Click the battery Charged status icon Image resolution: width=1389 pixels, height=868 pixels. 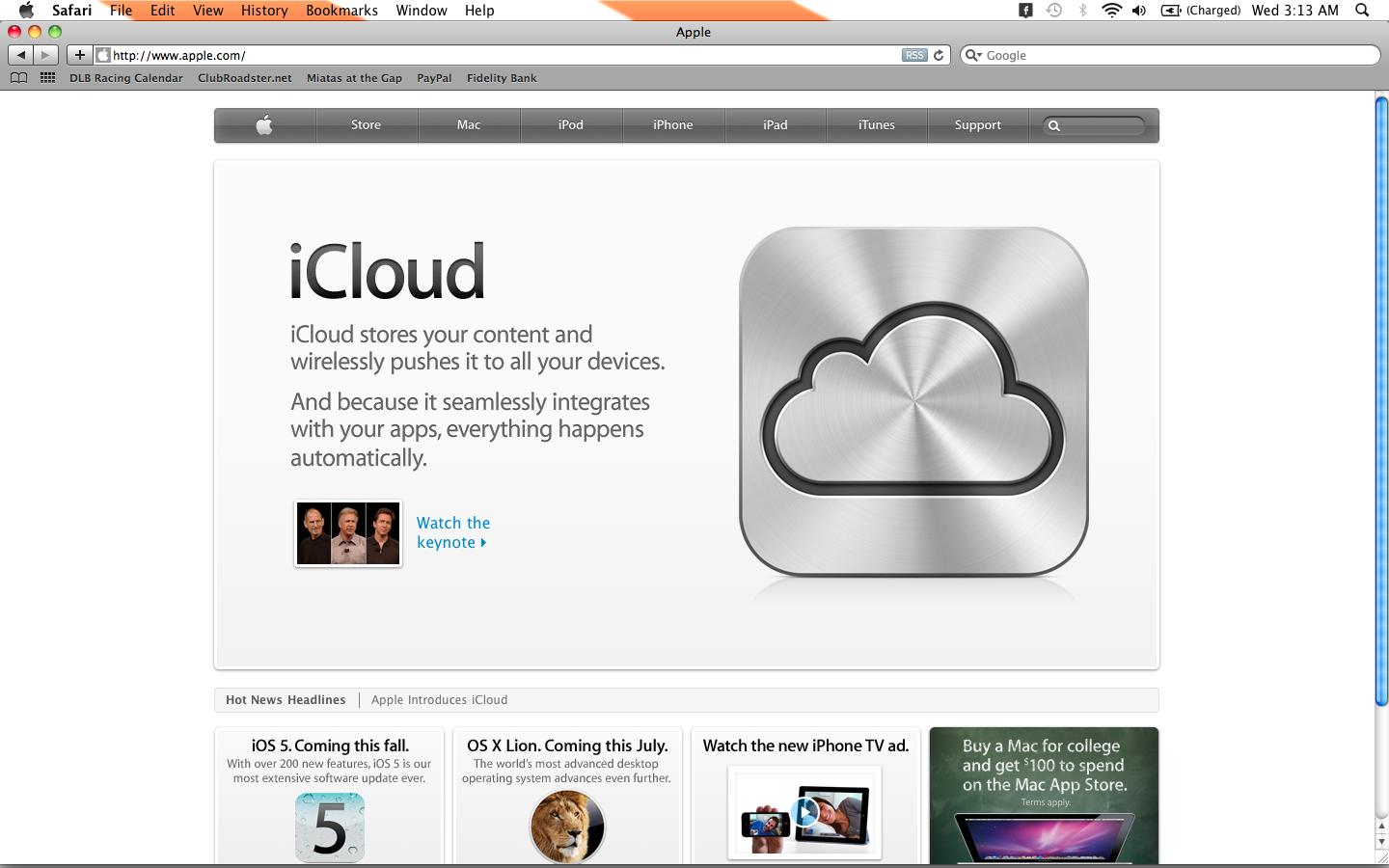pyautogui.click(x=1200, y=10)
